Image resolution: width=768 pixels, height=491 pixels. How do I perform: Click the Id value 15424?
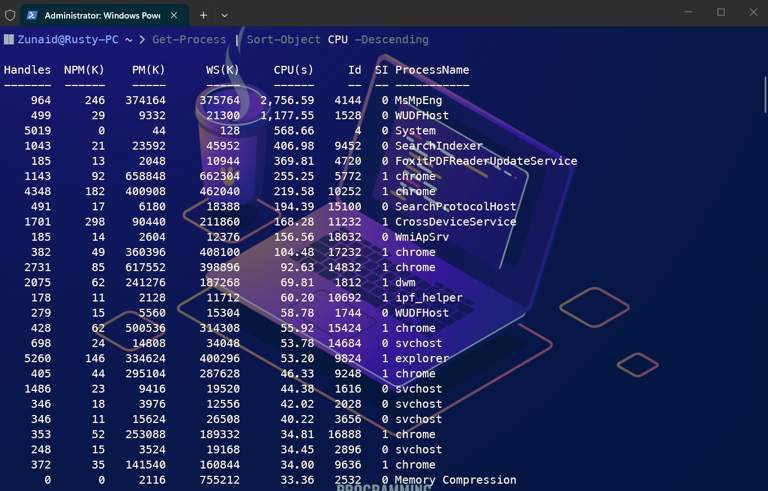click(345, 328)
